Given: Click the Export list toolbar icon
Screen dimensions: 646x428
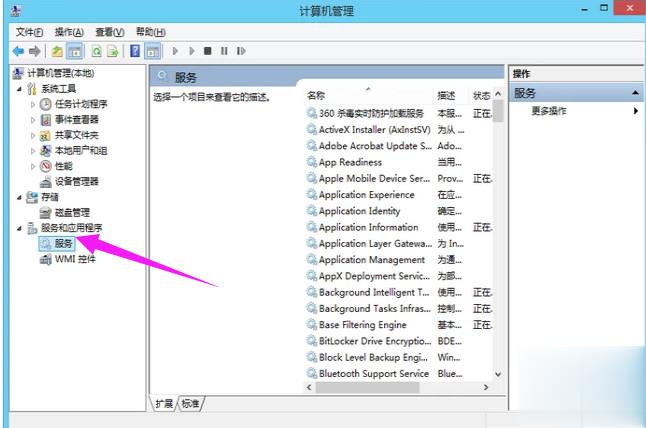Looking at the screenshot, I should [115, 51].
